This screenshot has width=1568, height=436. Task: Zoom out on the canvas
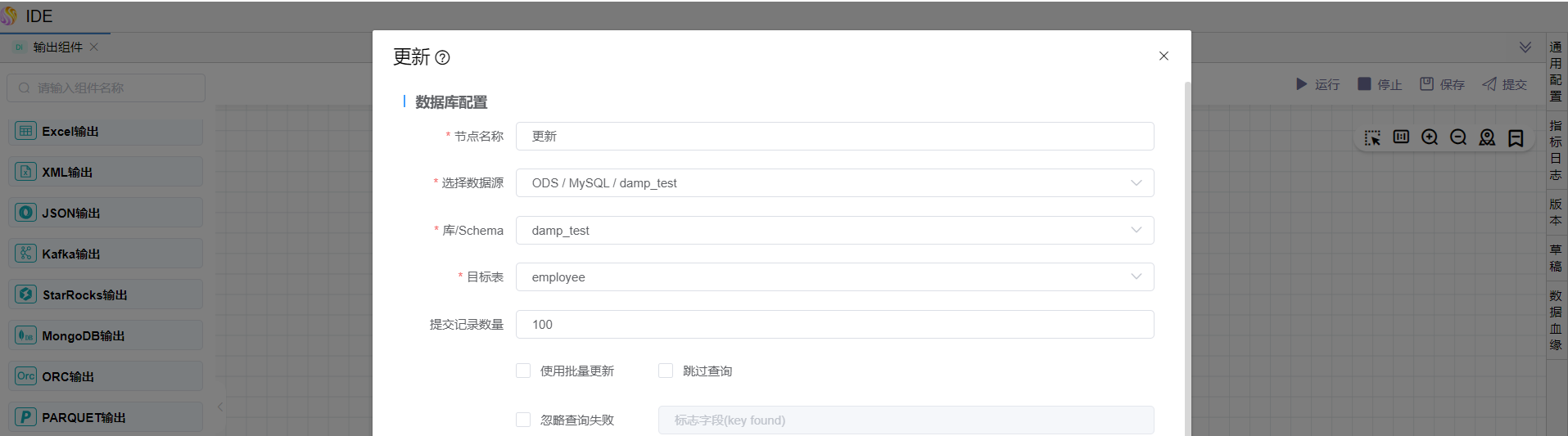coord(1458,137)
